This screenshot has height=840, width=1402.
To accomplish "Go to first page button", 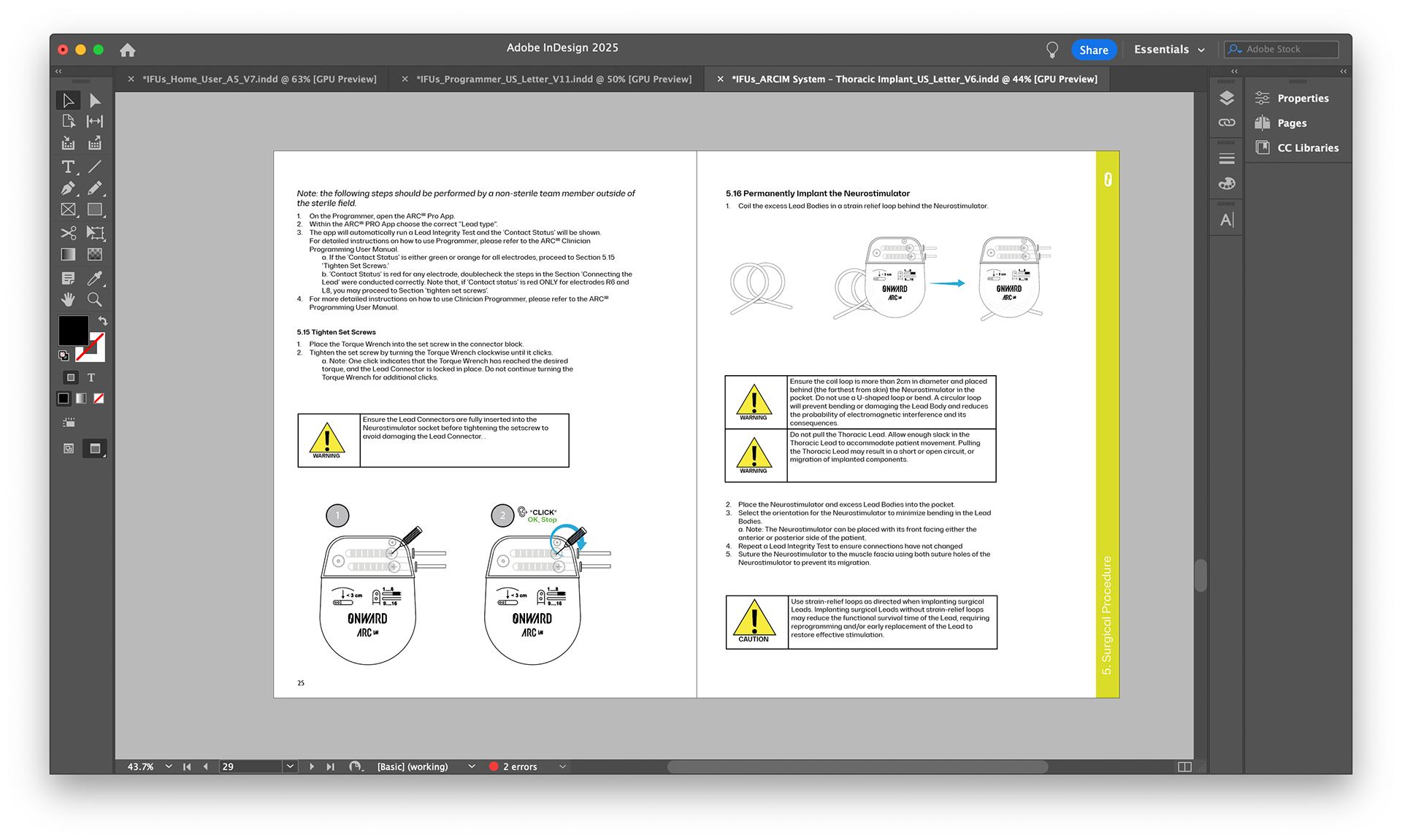I will 187,766.
